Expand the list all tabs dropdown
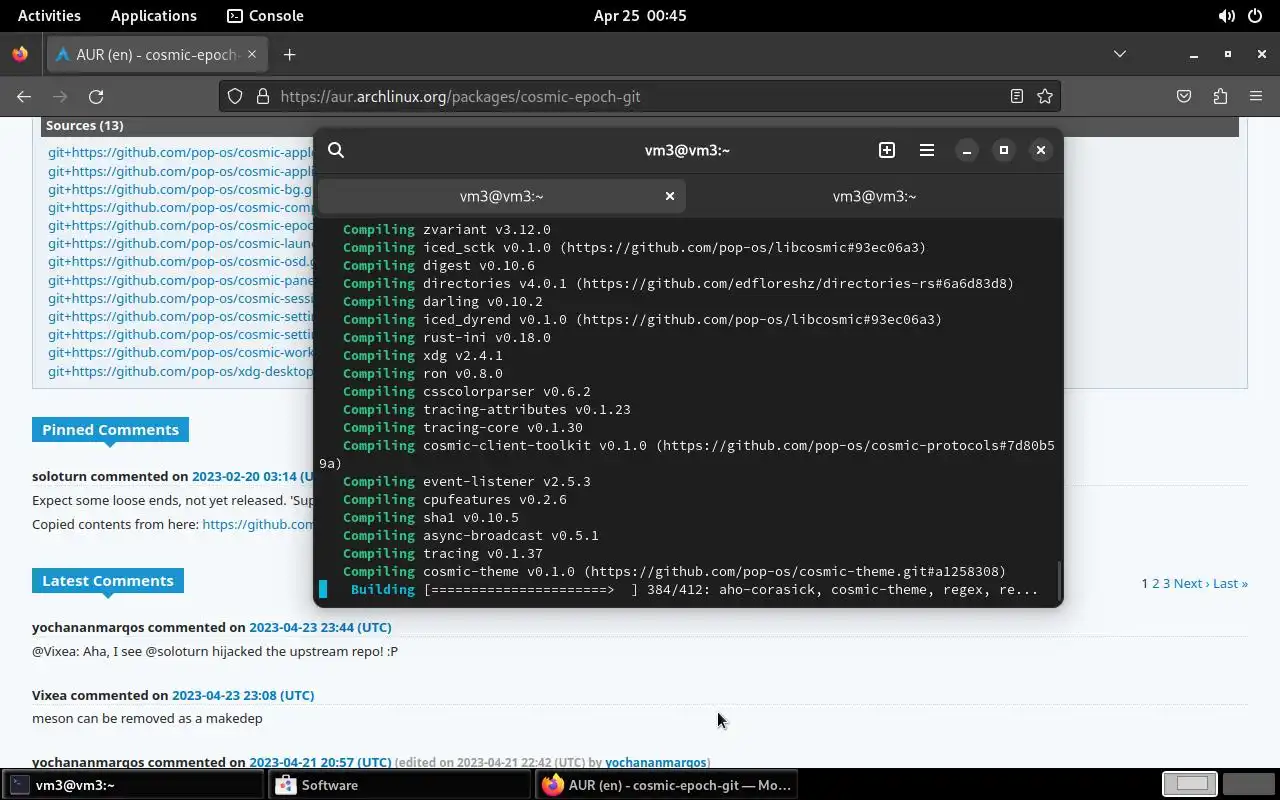Screen dimensions: 1280x800 click(x=1120, y=54)
